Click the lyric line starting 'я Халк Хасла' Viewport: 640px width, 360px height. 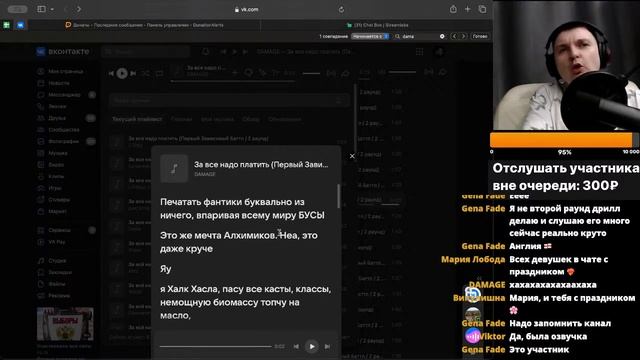(x=246, y=302)
